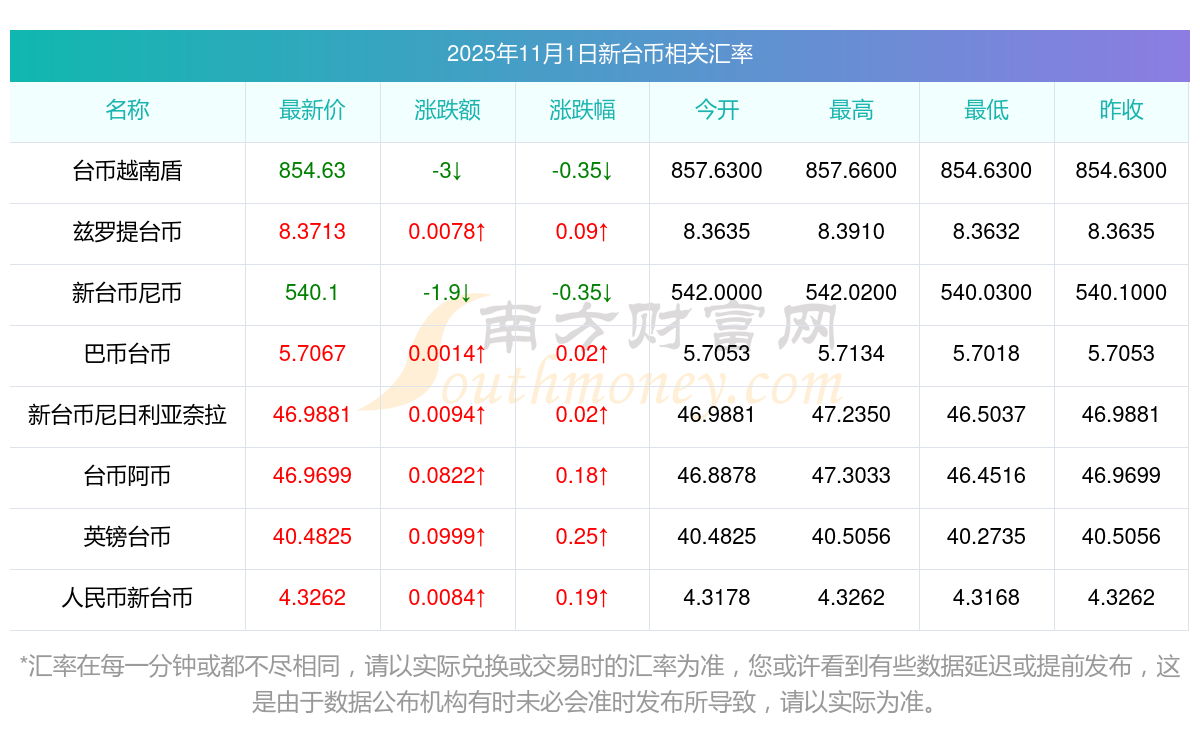Click low value 4.3168
Screen dimensions: 1200x733
coord(986,598)
